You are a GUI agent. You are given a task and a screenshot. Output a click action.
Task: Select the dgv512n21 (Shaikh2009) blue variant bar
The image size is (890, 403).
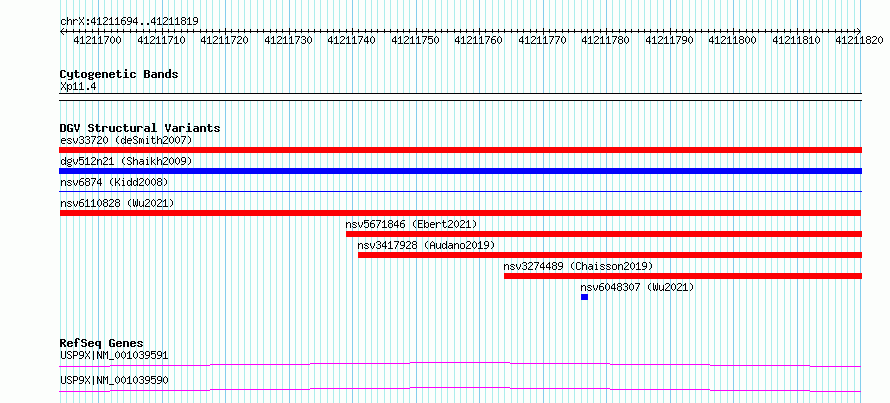(x=460, y=171)
